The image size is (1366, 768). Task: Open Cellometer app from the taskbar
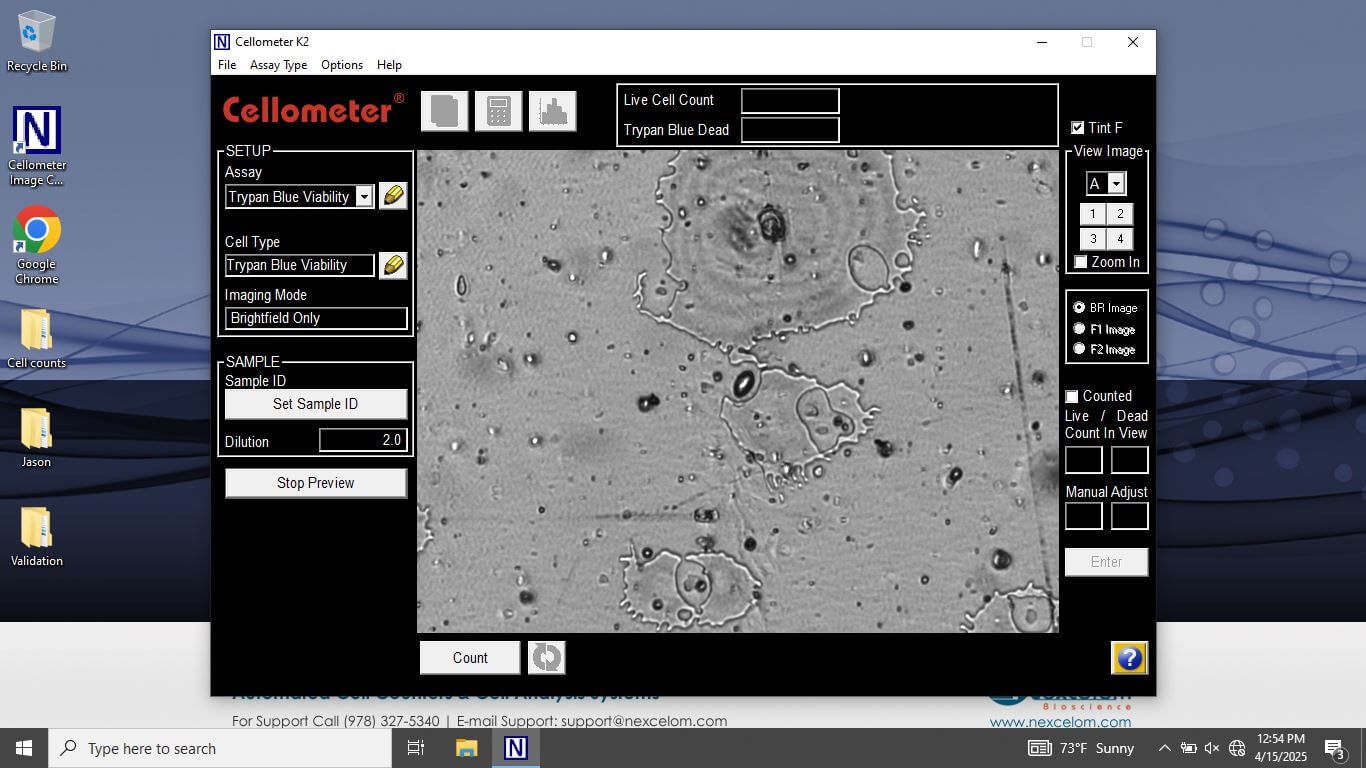[x=515, y=748]
